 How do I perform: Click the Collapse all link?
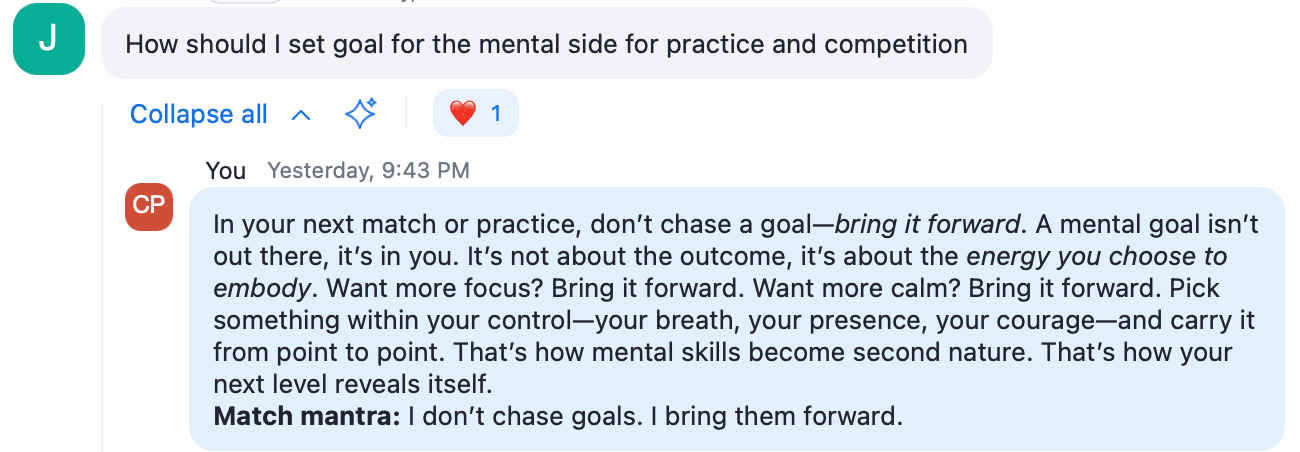(199, 114)
